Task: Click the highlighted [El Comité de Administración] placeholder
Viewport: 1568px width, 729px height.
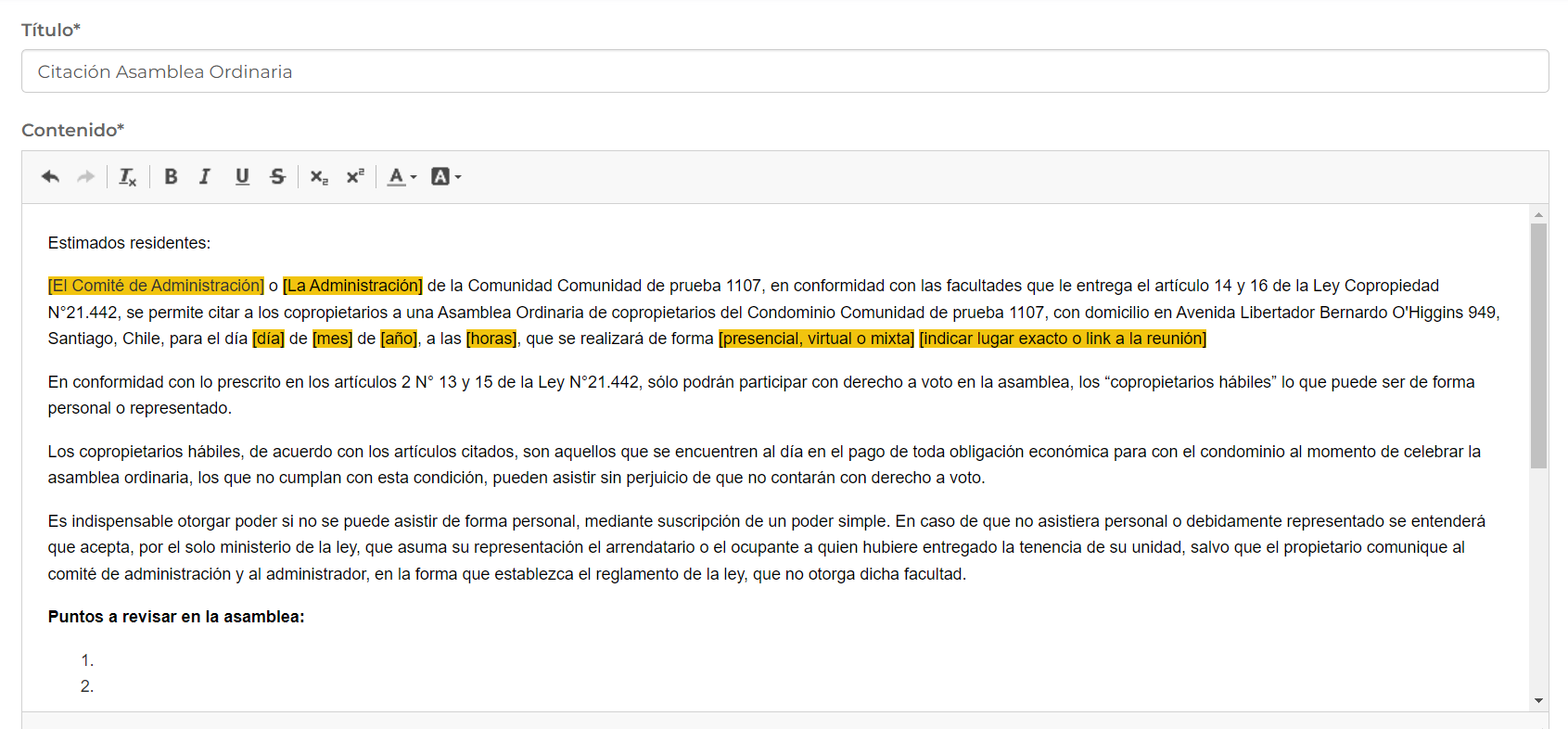Action: [156, 286]
